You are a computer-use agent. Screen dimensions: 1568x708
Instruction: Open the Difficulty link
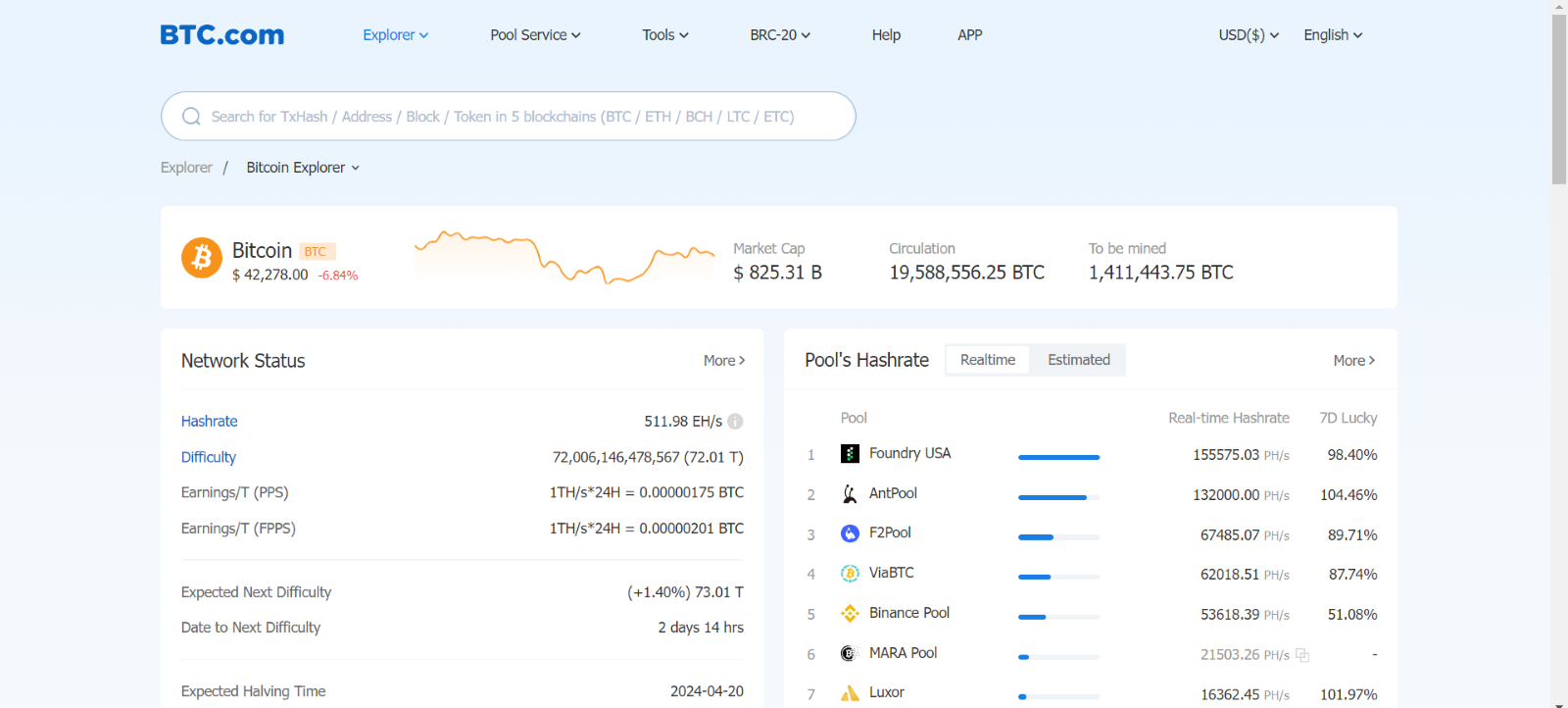pos(209,457)
